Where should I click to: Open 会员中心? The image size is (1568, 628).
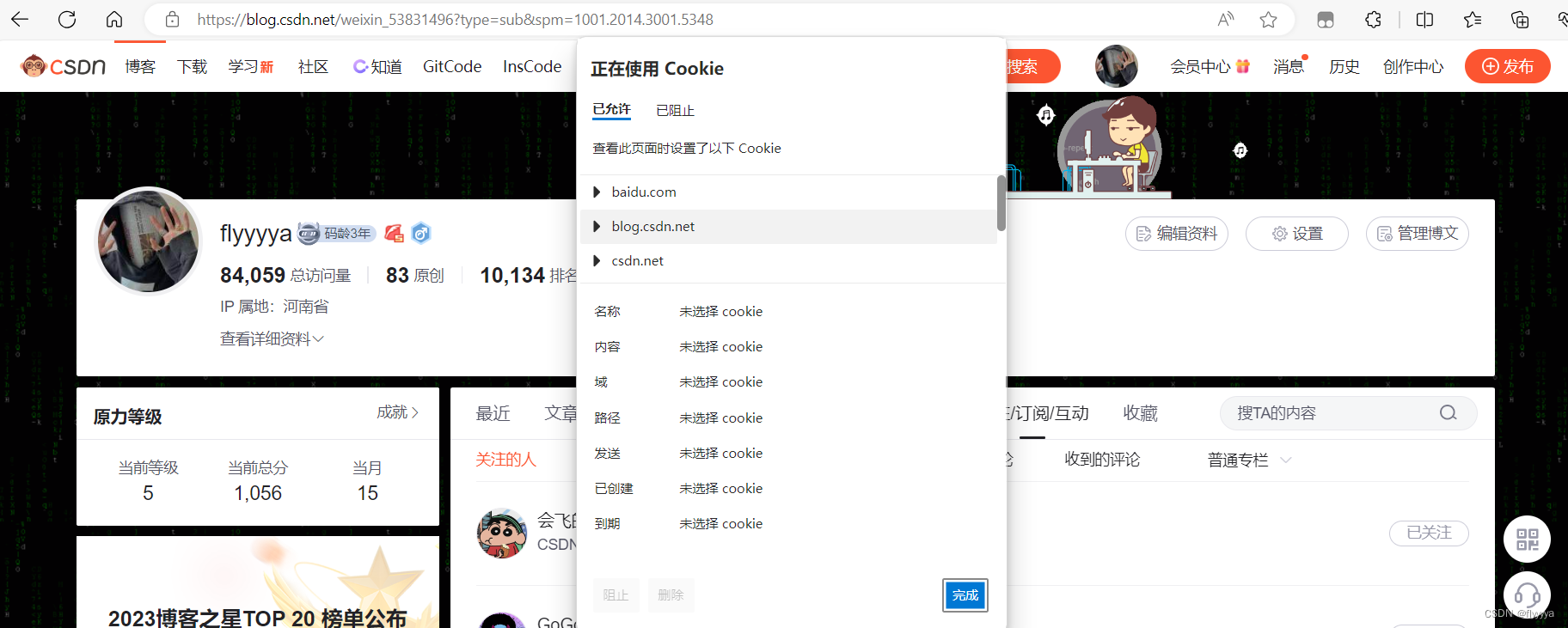1209,67
